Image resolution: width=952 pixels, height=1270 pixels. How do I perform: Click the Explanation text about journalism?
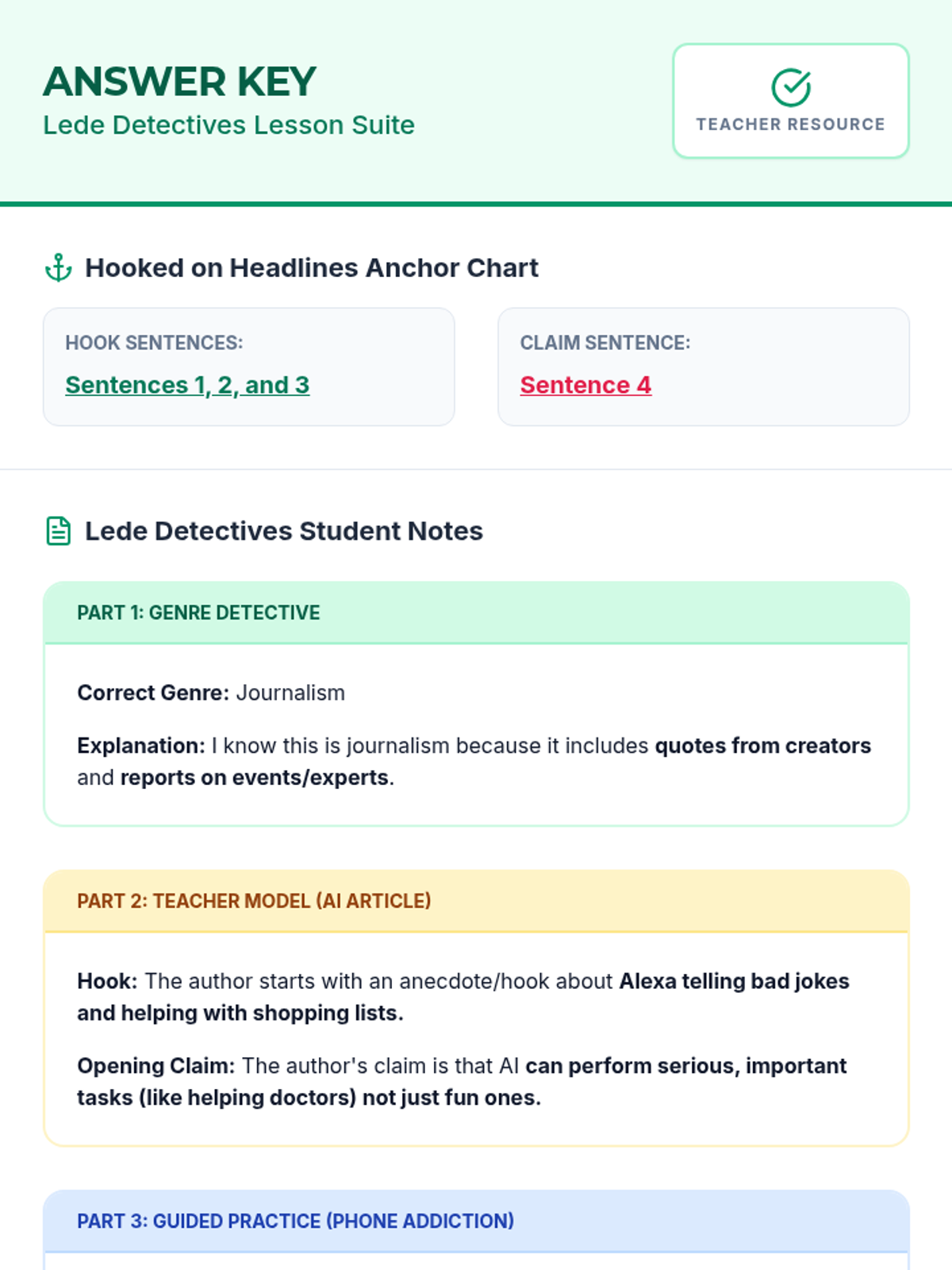click(474, 762)
